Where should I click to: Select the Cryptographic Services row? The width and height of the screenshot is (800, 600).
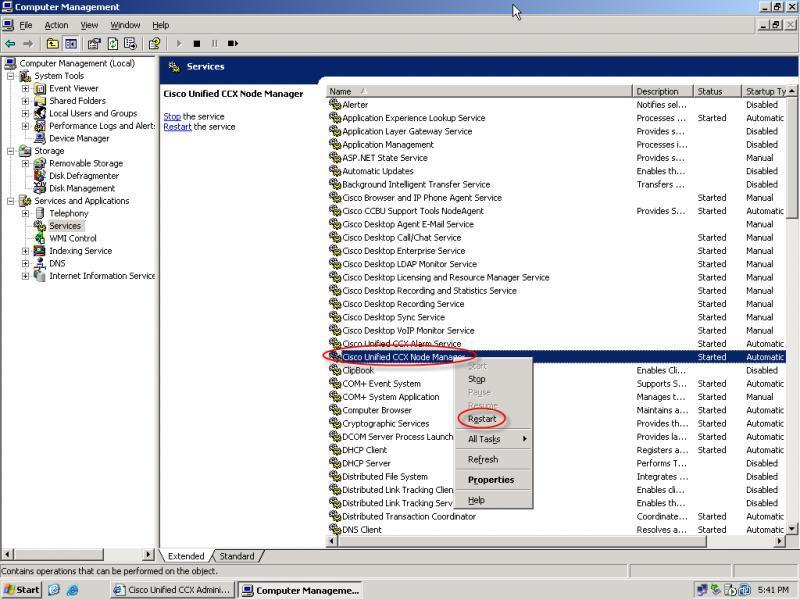(556, 423)
